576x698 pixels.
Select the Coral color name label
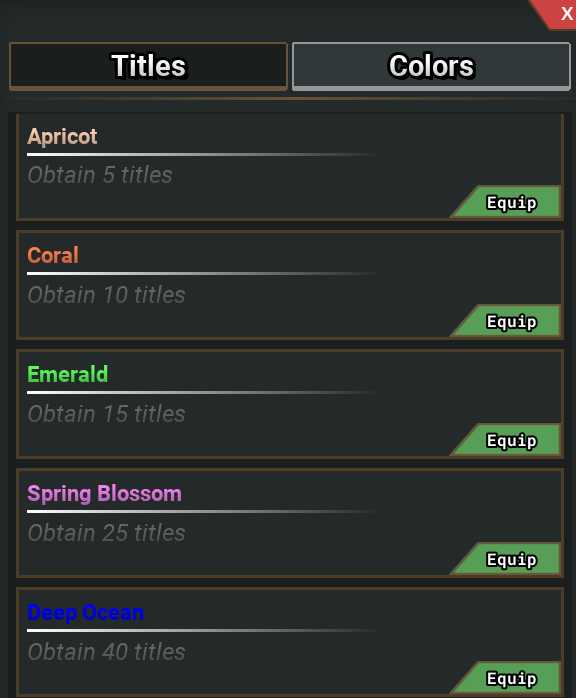pyautogui.click(x=53, y=255)
